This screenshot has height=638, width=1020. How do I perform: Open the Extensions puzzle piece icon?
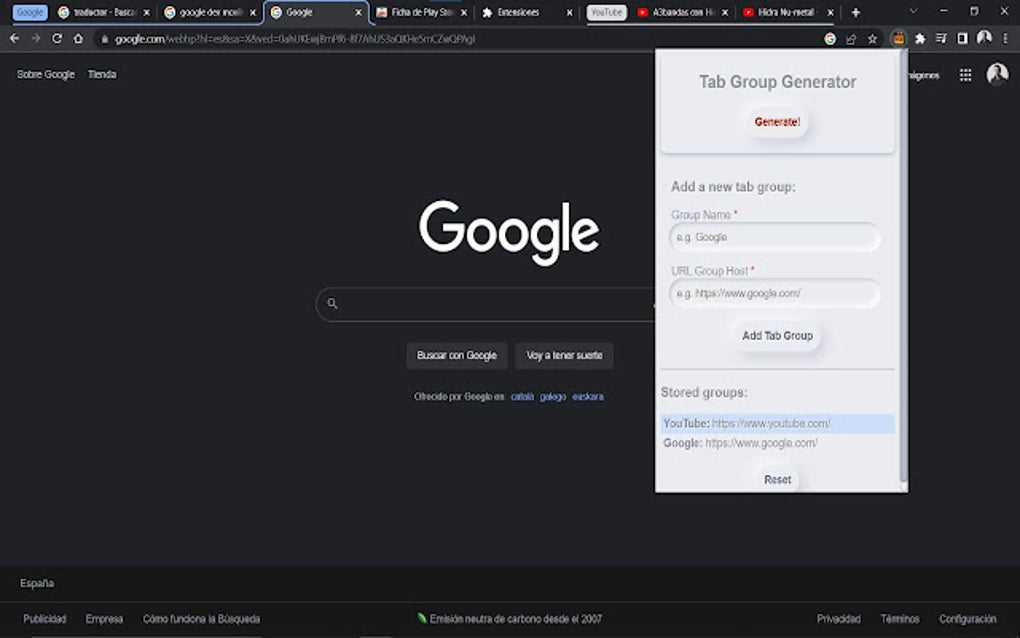point(920,38)
